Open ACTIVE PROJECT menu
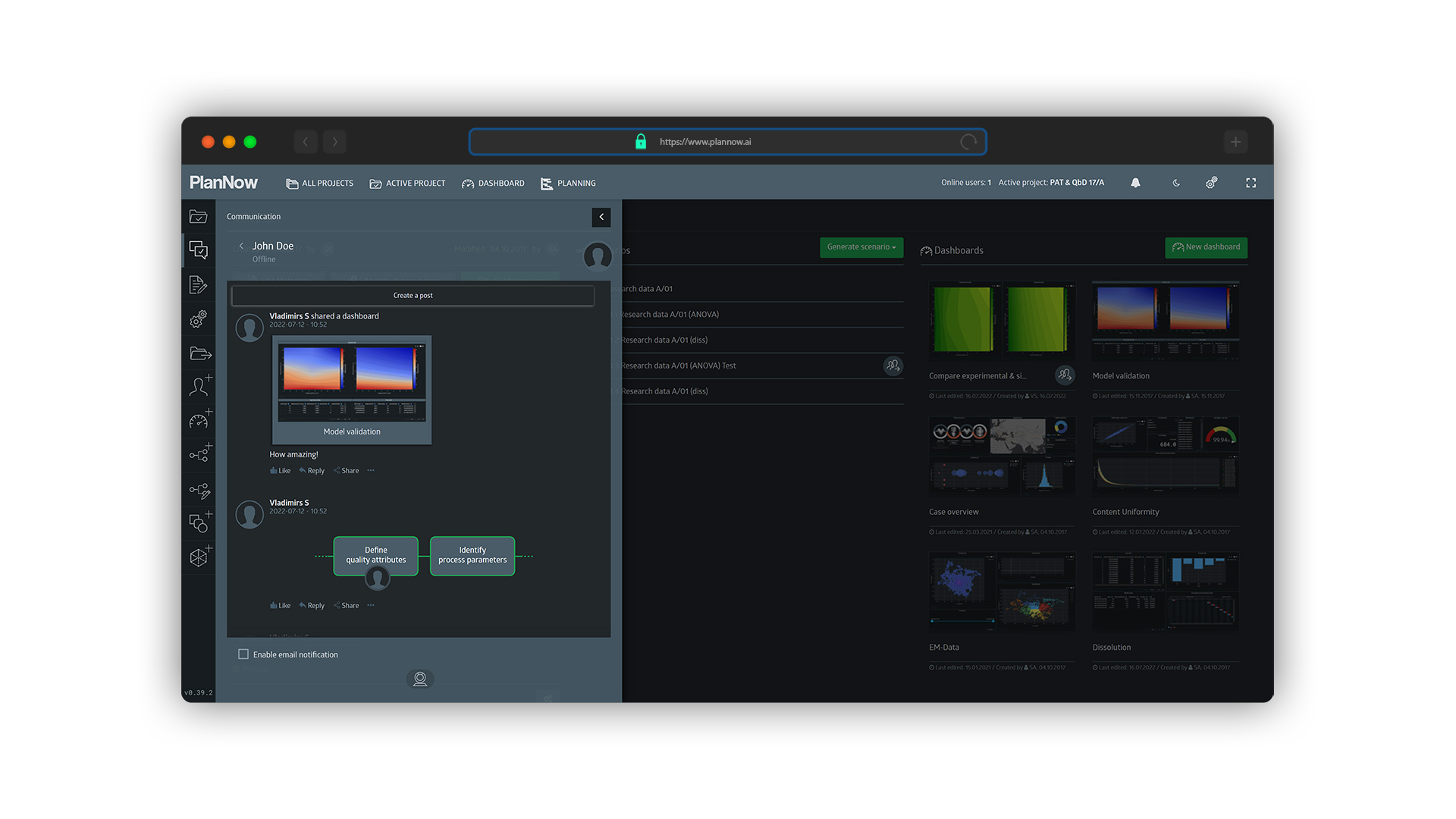Screen dimensions: 1456x819 [407, 184]
